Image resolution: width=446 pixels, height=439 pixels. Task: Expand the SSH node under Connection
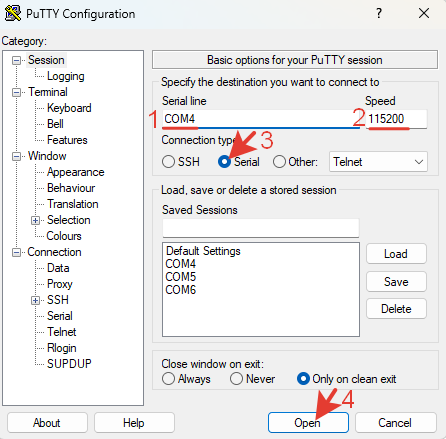click(35, 300)
